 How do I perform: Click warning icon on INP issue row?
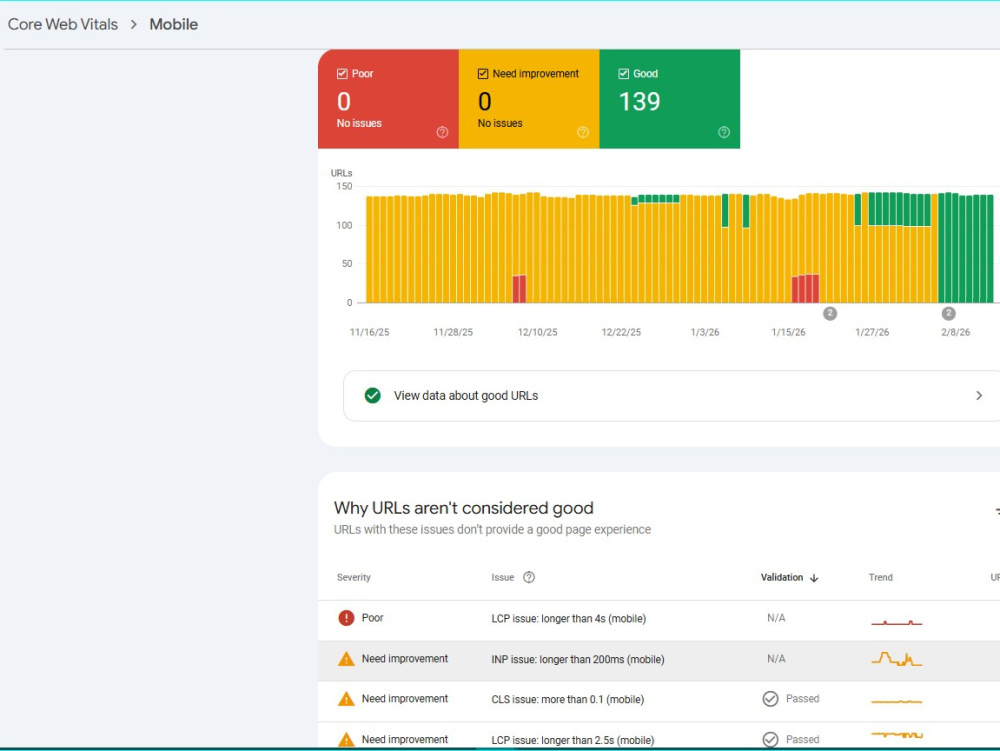[x=346, y=659]
